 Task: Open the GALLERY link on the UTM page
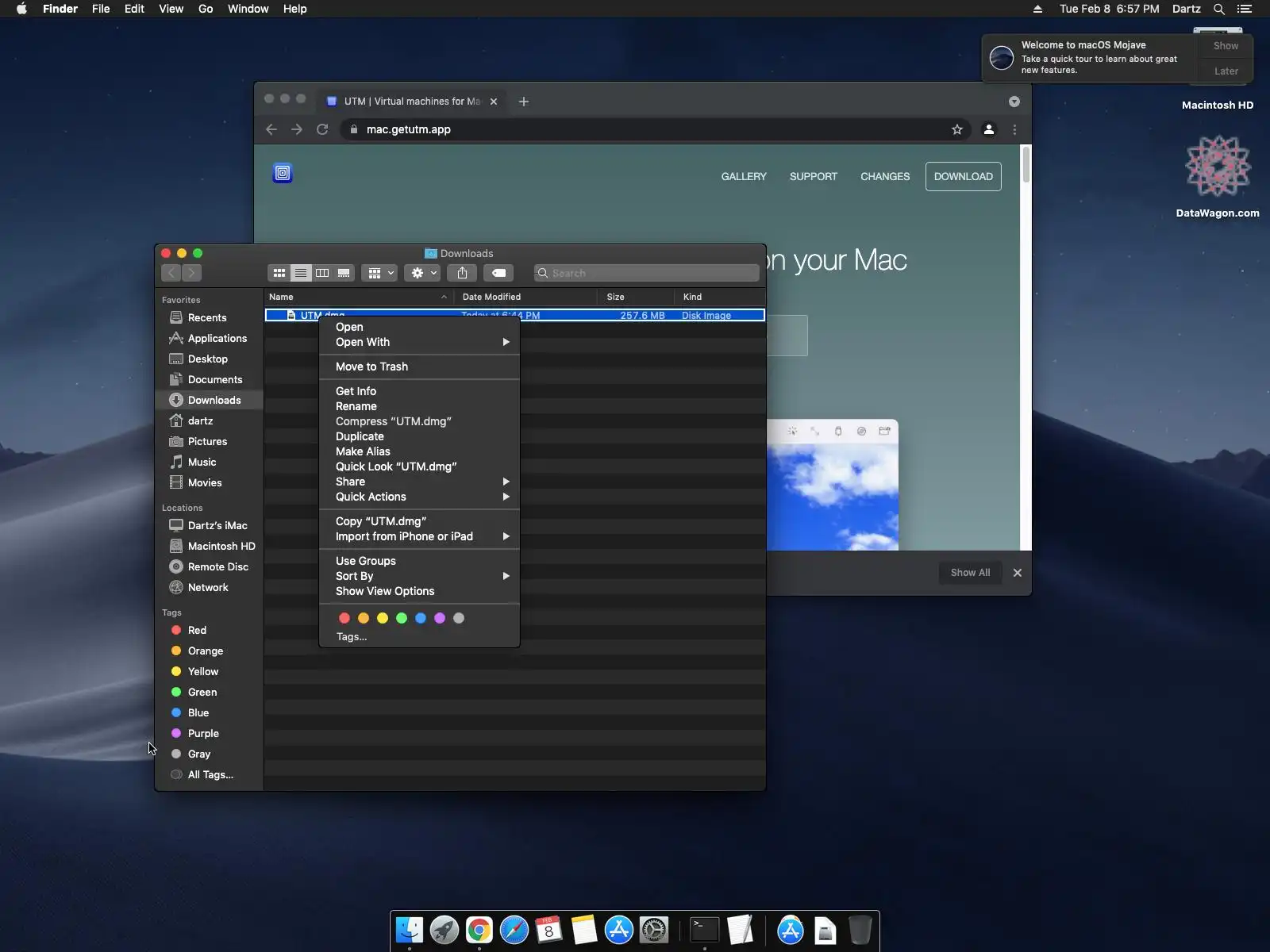(x=744, y=176)
